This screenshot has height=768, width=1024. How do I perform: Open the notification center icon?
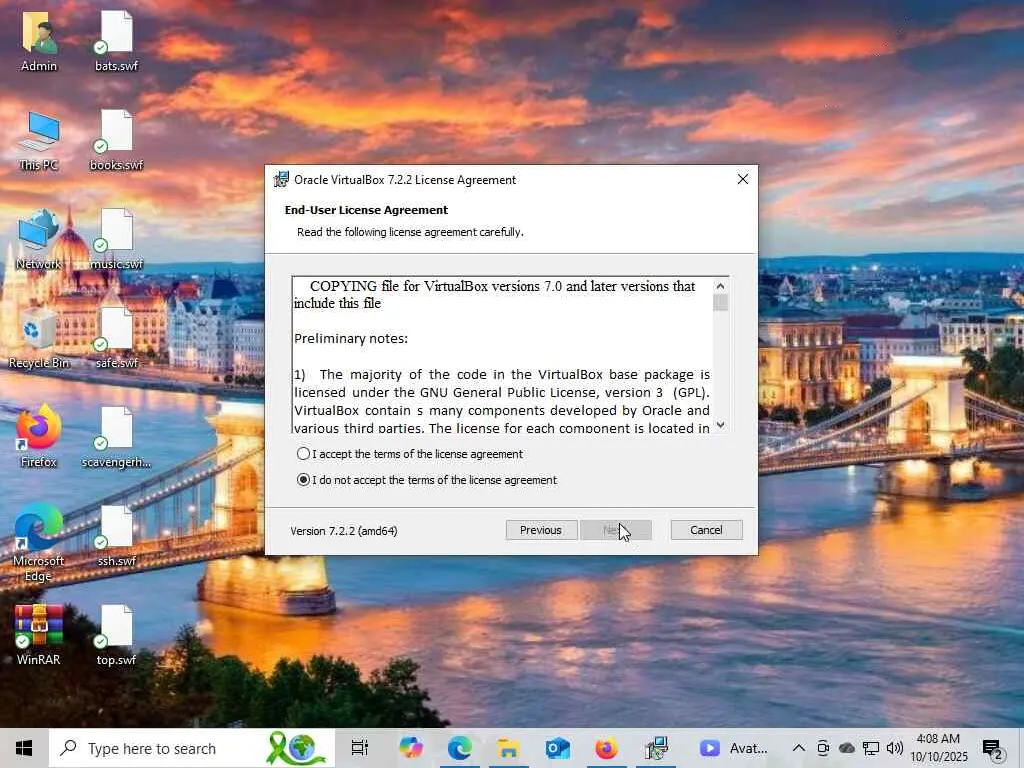coord(993,750)
